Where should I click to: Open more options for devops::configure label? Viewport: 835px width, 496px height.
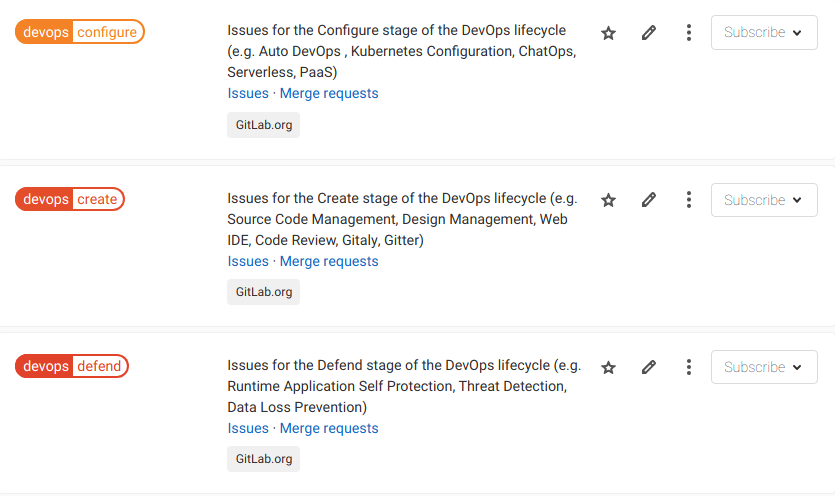[x=689, y=33]
